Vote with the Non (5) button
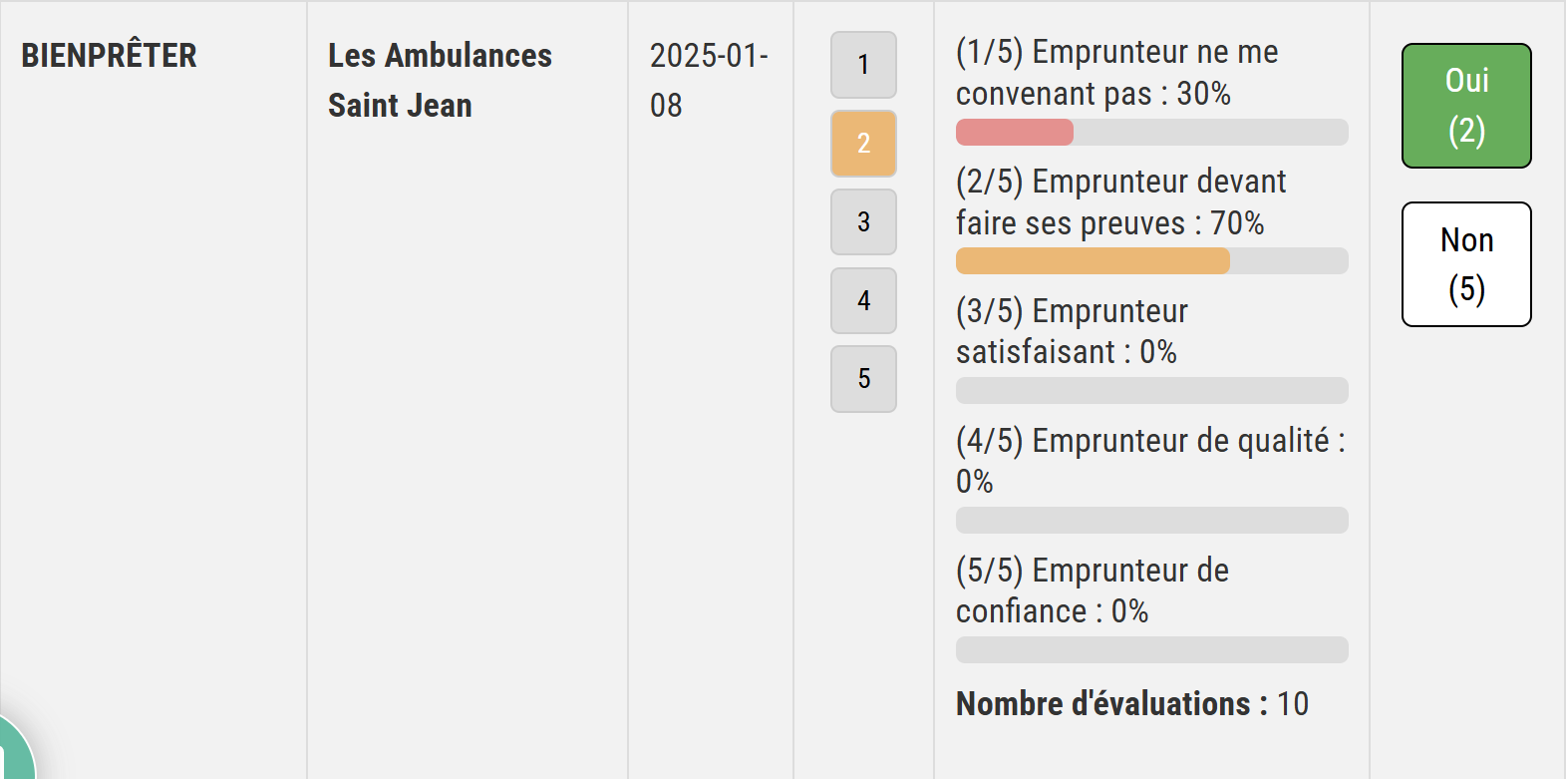1568x779 pixels. coord(1466,264)
